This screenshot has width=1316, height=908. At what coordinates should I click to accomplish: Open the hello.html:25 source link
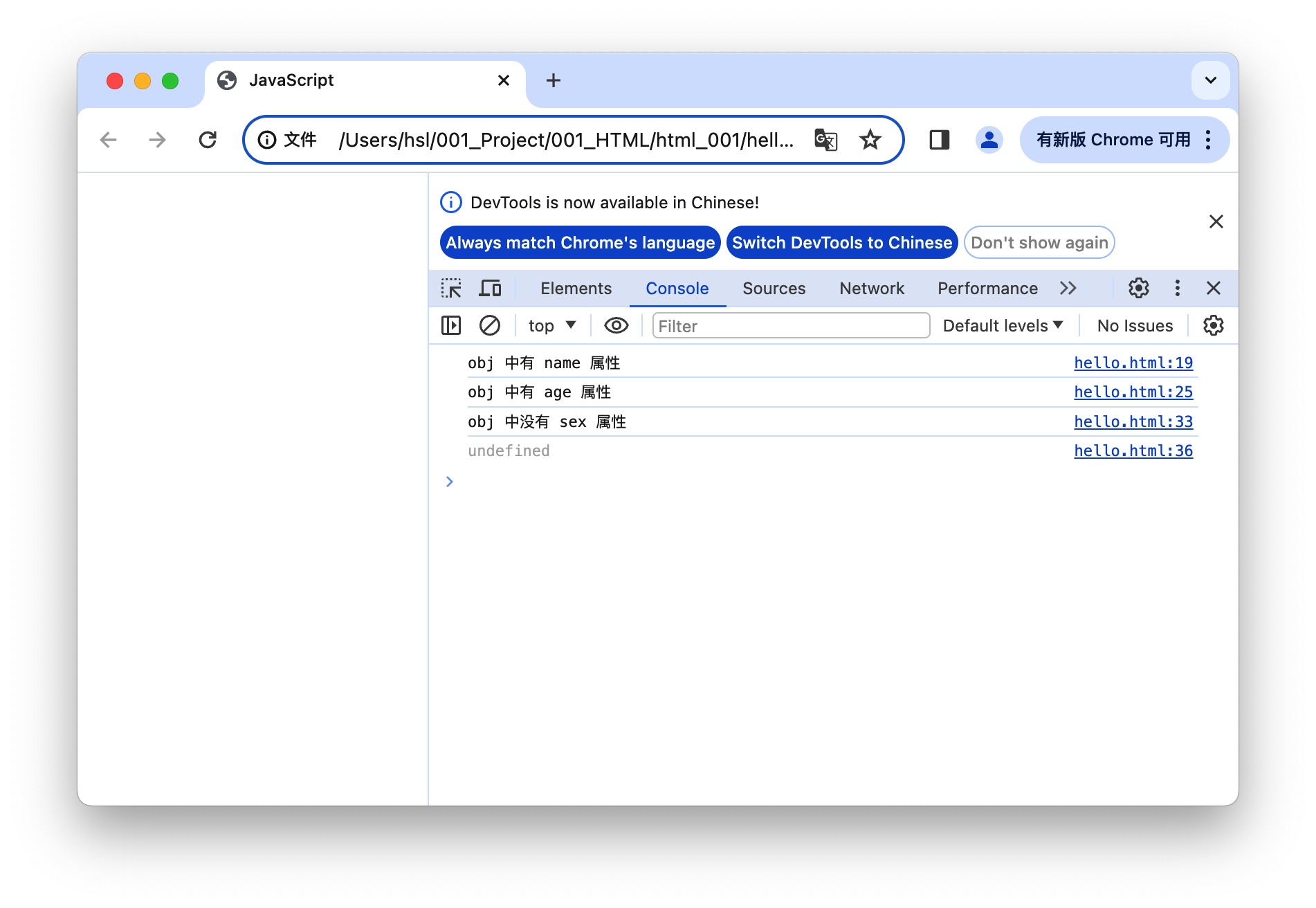click(x=1133, y=392)
